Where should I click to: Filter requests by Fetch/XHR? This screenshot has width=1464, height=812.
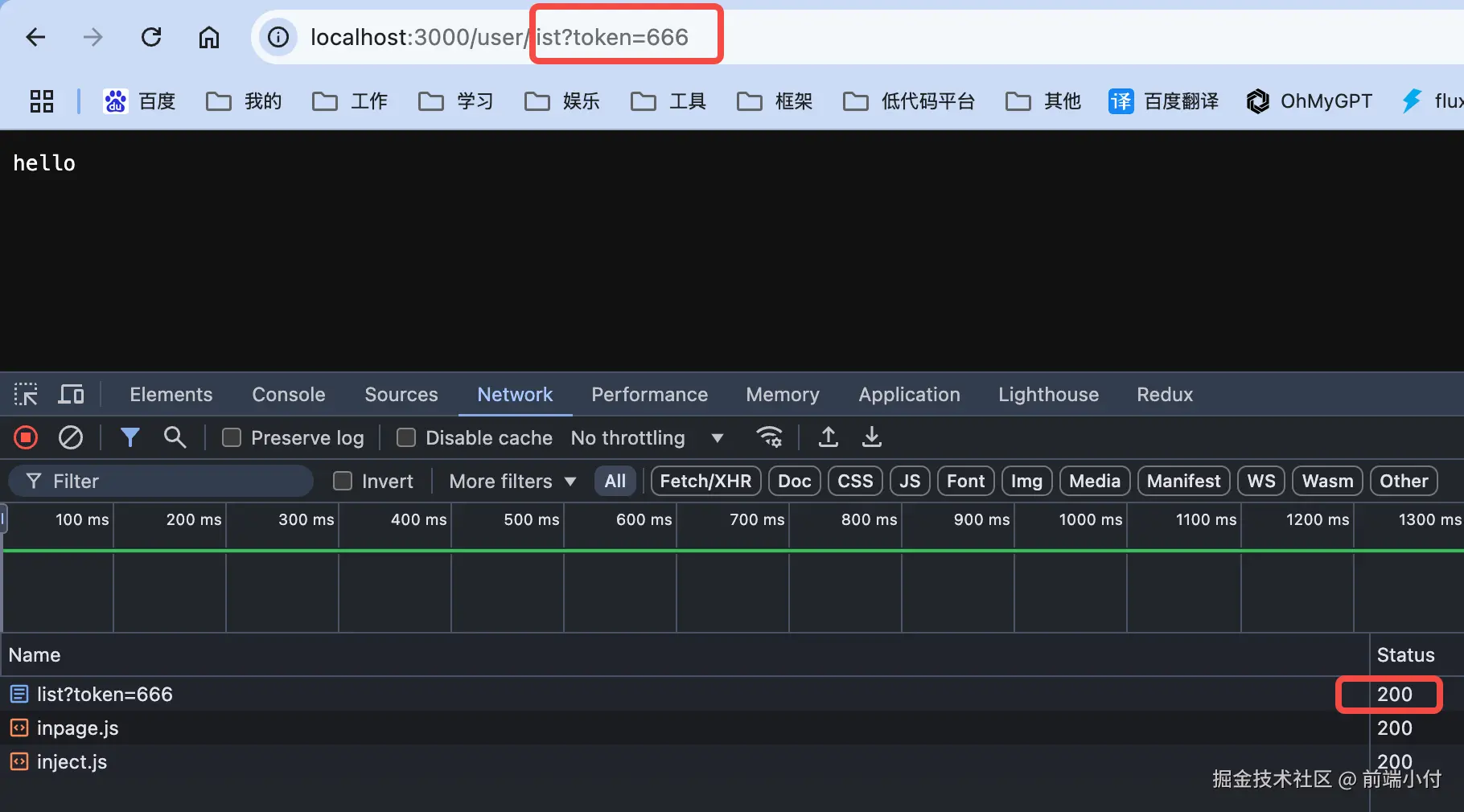(x=705, y=481)
